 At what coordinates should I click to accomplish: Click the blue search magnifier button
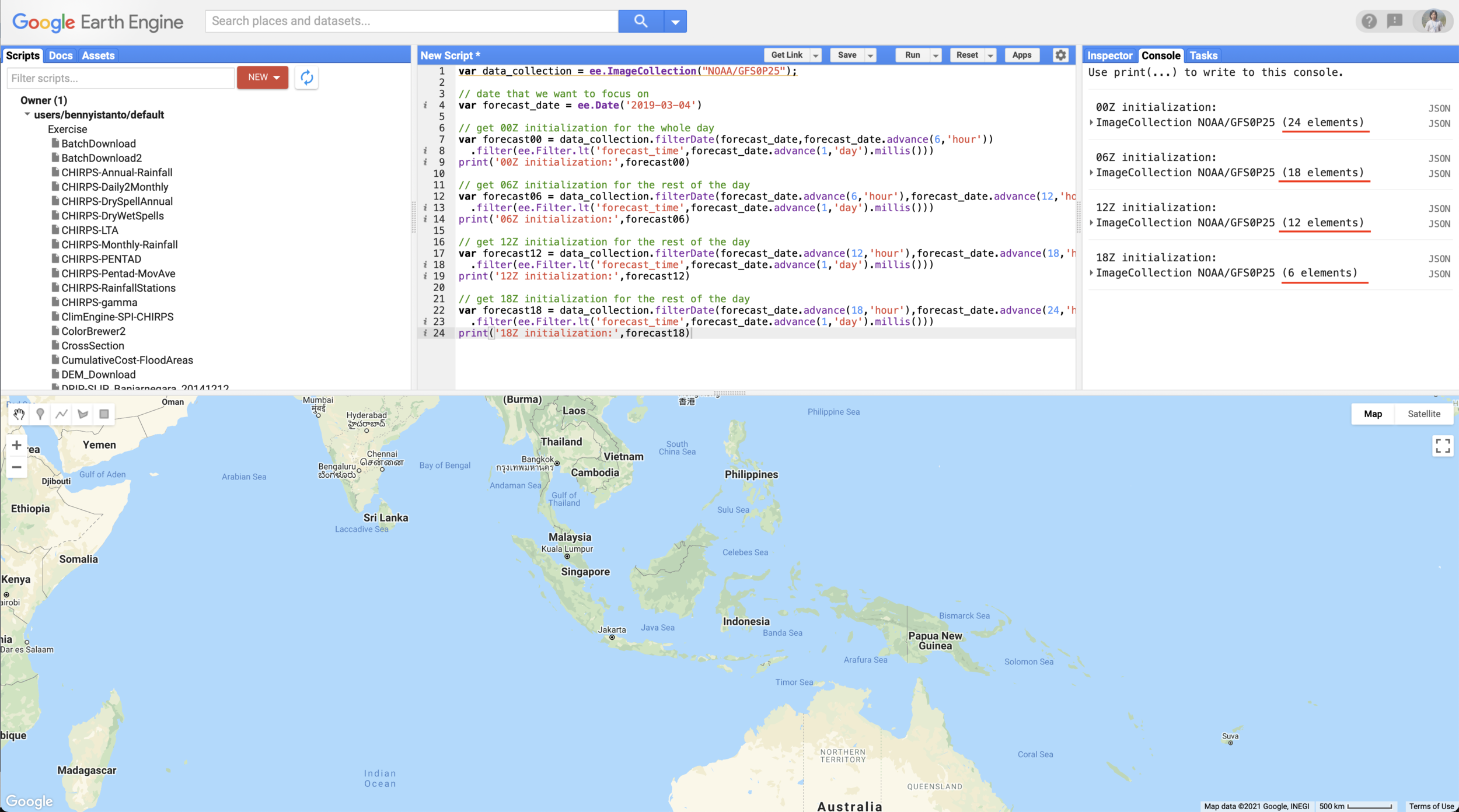coord(640,21)
